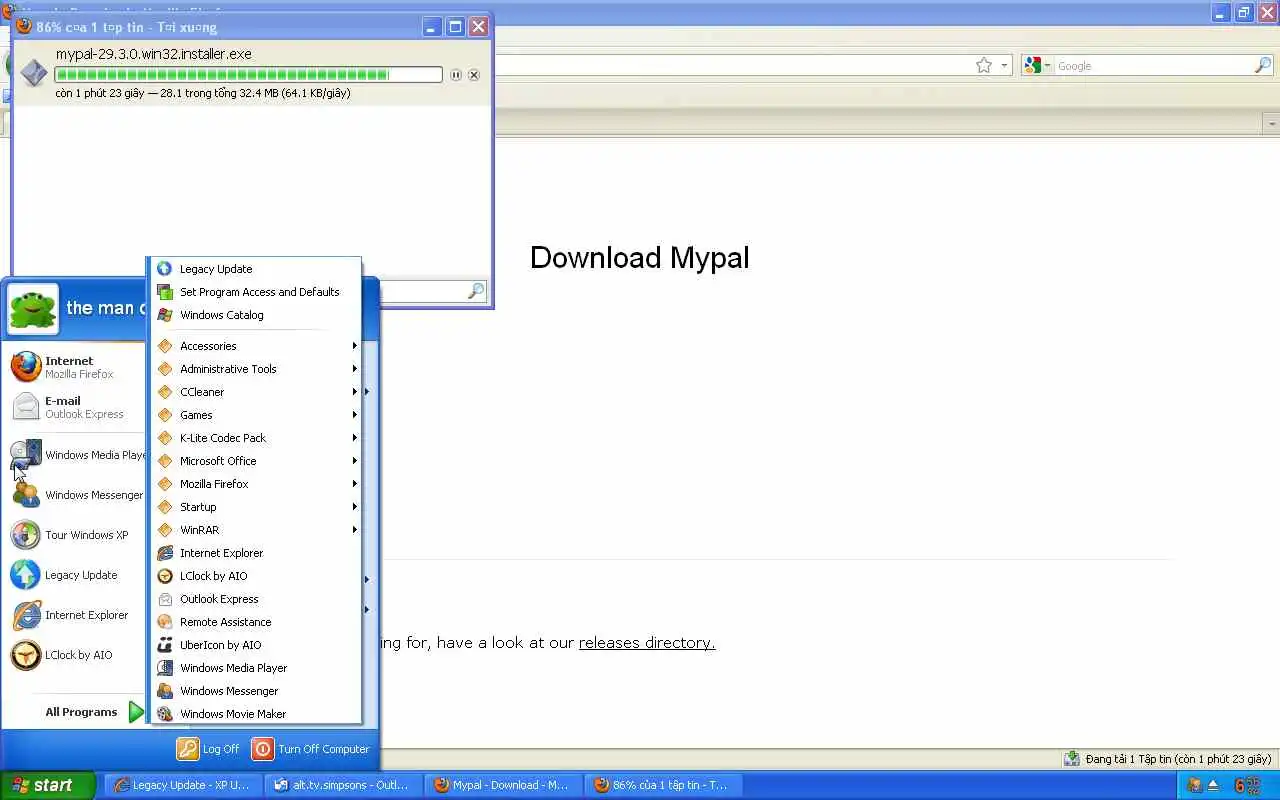Click the download progress bar
This screenshot has width=1280, height=800.
(248, 75)
